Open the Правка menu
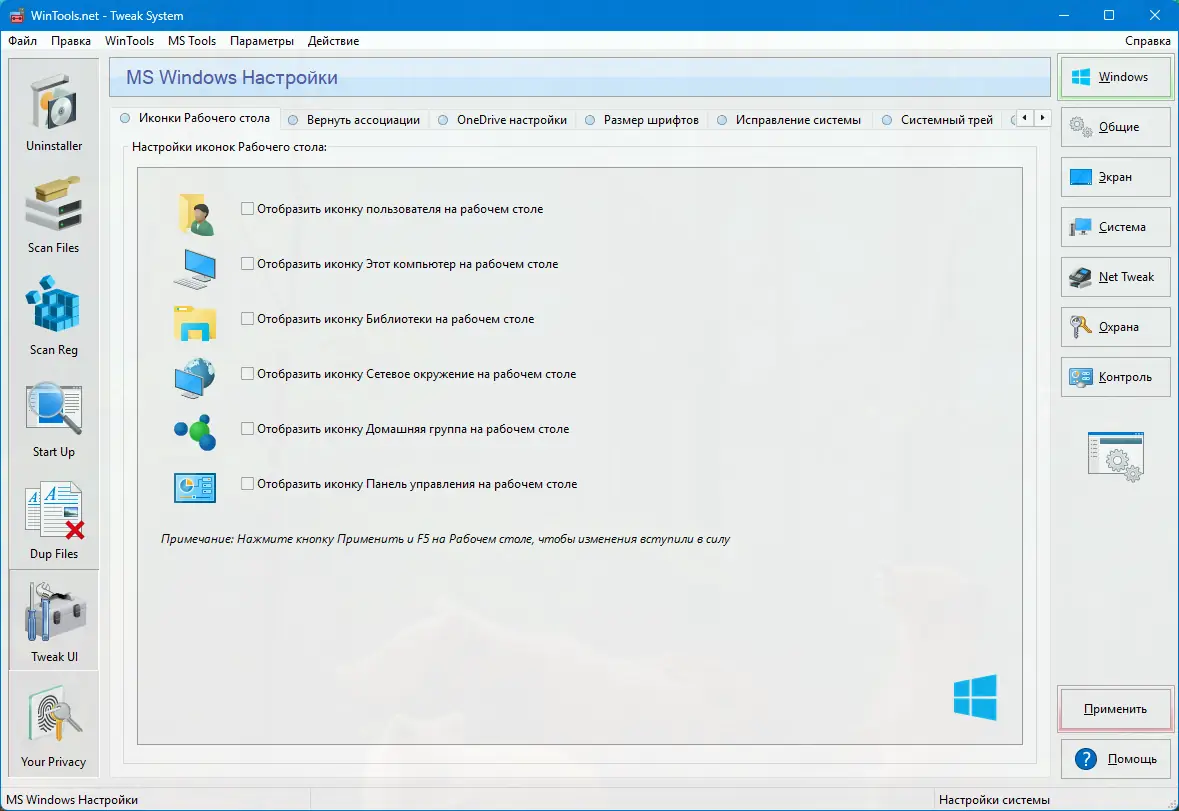 pos(71,41)
